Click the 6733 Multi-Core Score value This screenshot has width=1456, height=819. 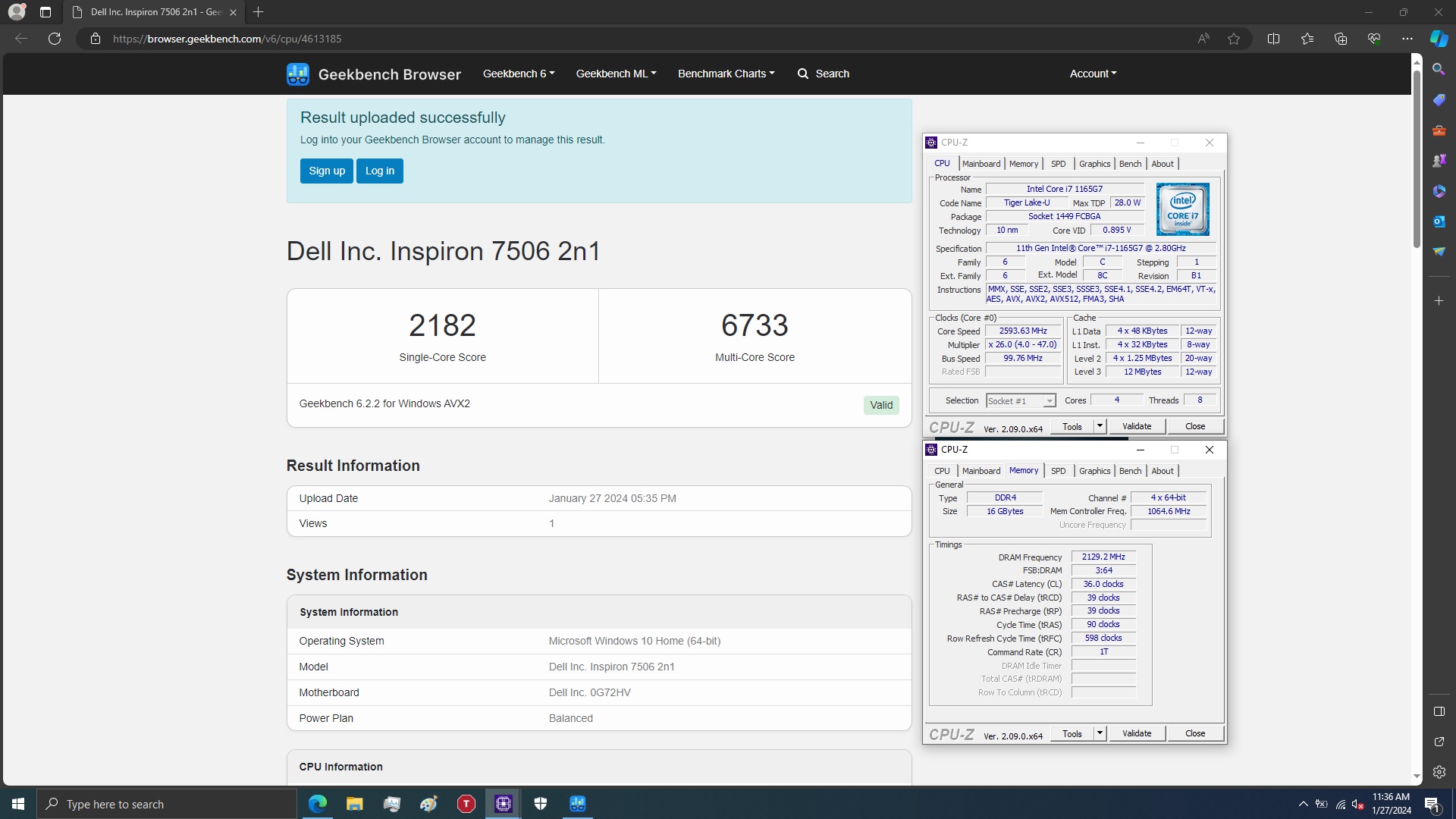click(755, 325)
